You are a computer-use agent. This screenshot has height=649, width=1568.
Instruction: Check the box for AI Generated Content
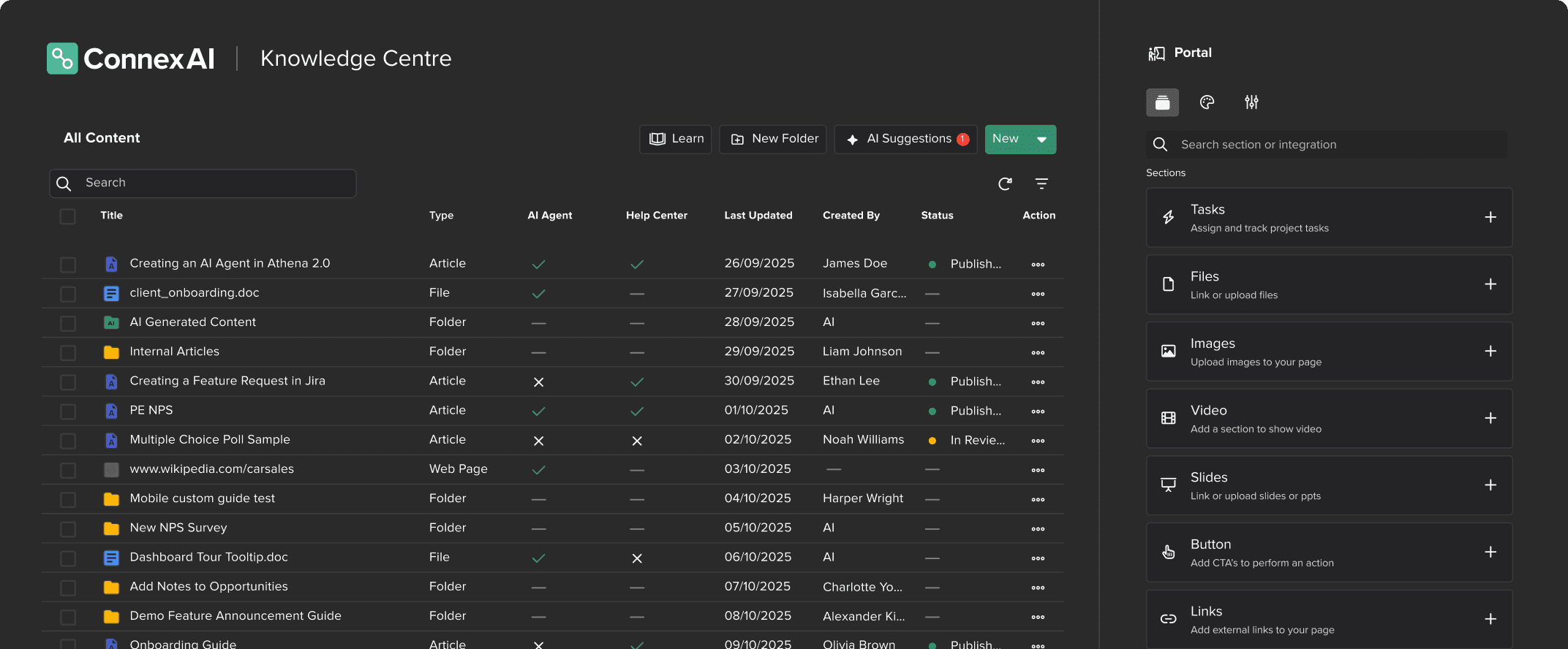tap(68, 323)
